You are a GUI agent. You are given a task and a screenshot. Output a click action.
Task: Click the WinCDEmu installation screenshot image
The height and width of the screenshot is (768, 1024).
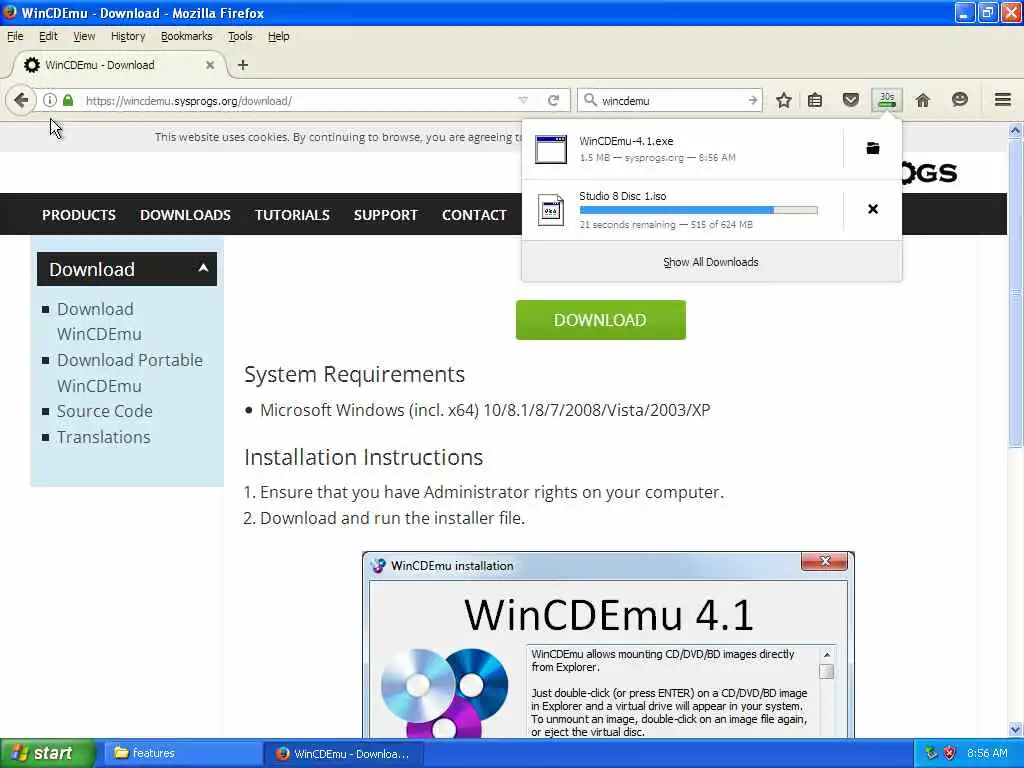pos(609,645)
